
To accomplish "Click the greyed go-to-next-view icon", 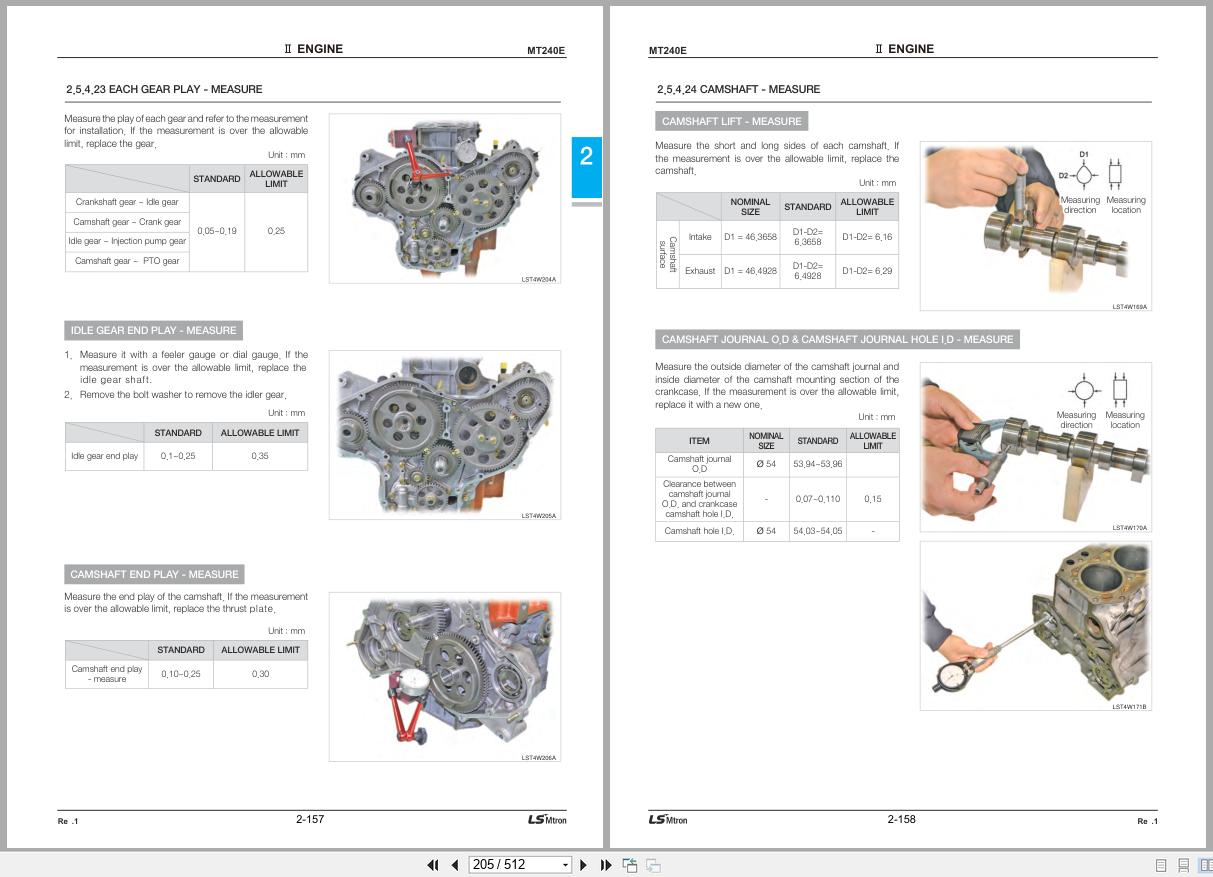I will pos(653,865).
